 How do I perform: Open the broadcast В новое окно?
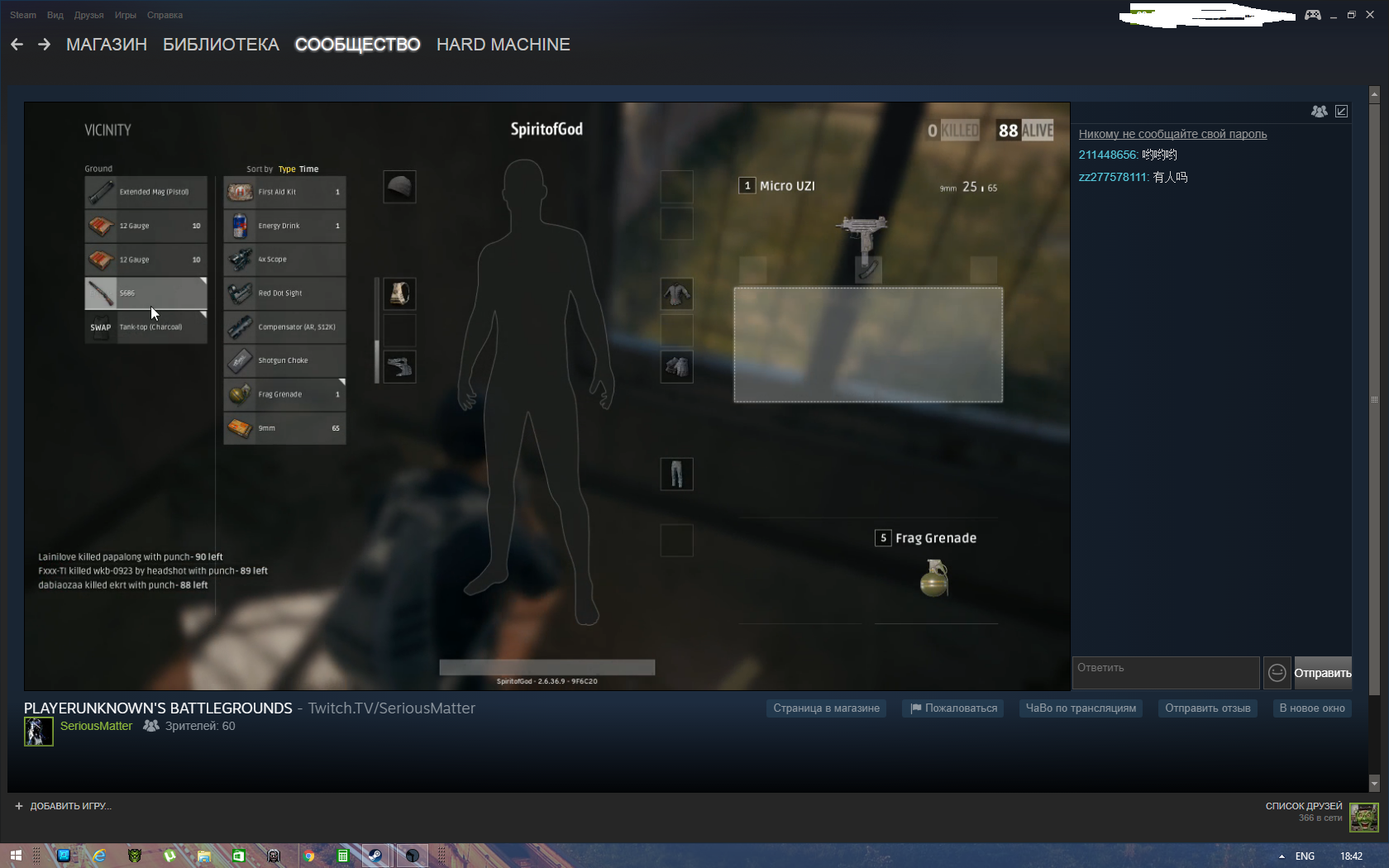point(1312,708)
